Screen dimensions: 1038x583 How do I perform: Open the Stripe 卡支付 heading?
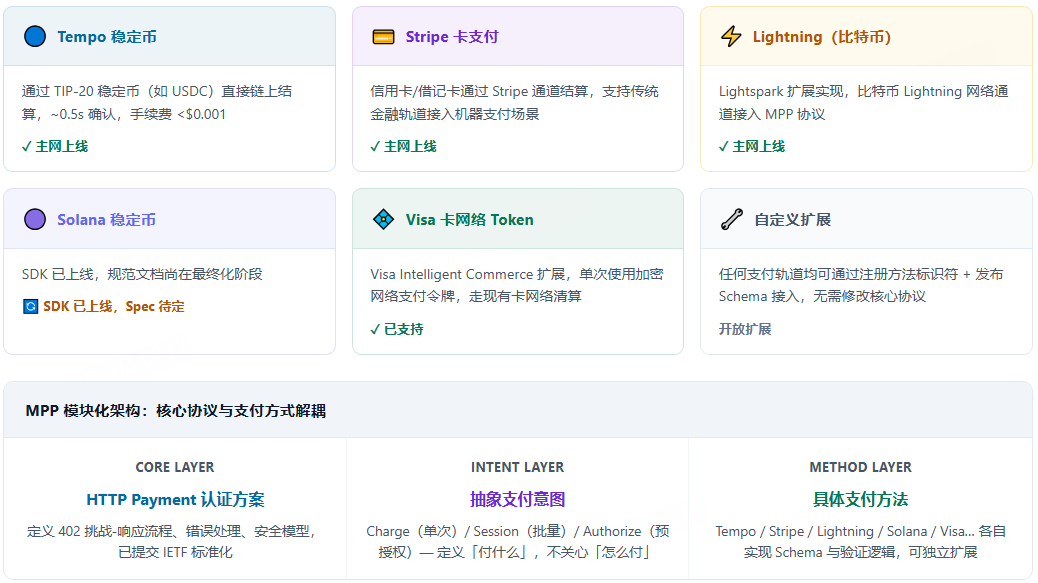[x=451, y=37]
